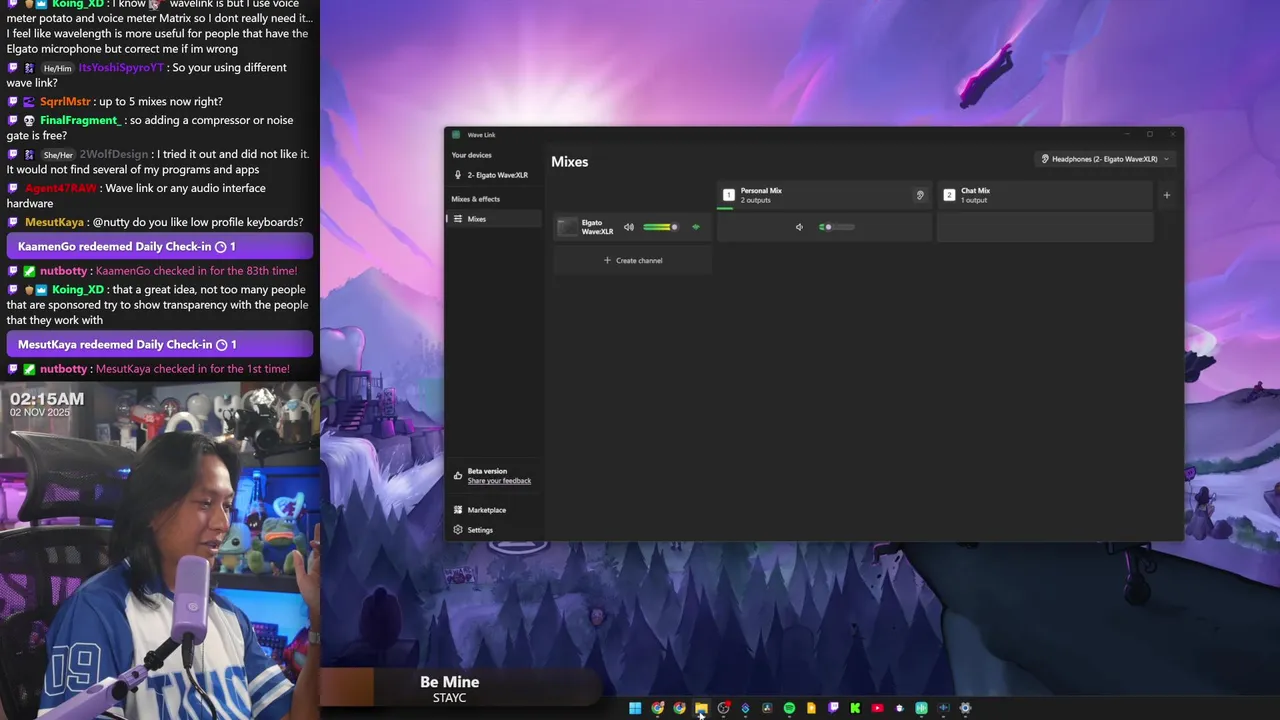
Task: Open the Headphones output device dropdown
Action: point(1105,159)
